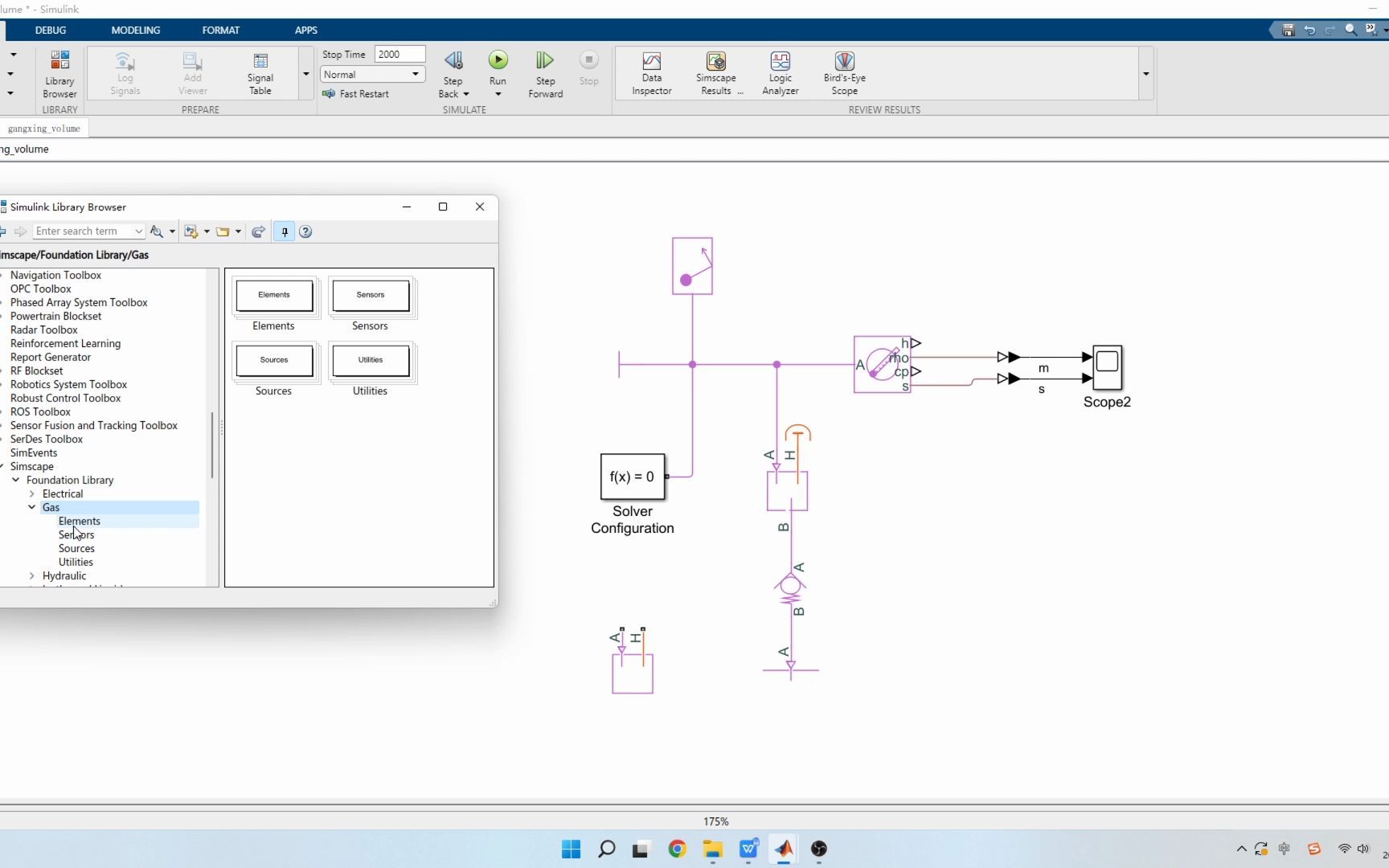Viewport: 1389px width, 868px height.
Task: Open the Step Back dropdown arrow
Action: click(x=466, y=94)
